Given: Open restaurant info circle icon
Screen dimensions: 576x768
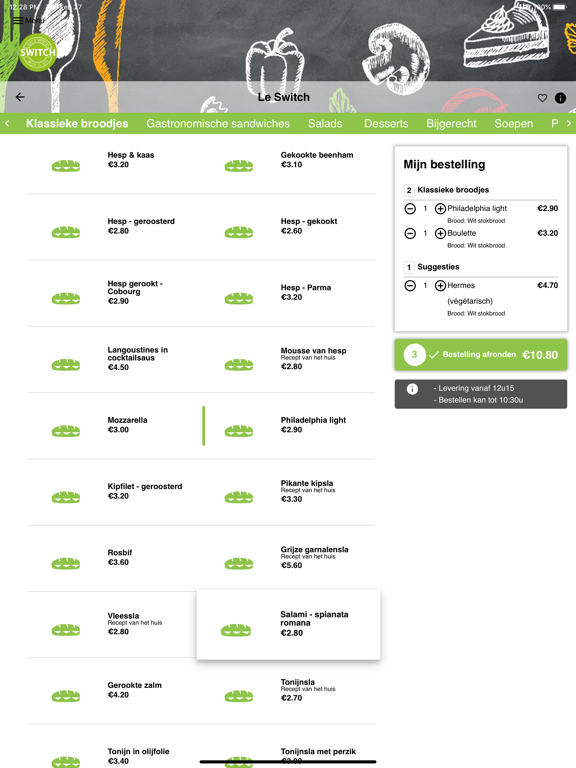Looking at the screenshot, I should [560, 98].
